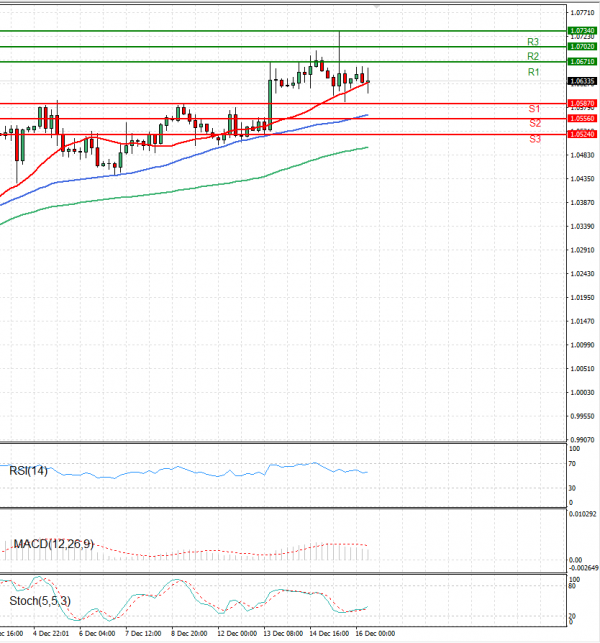Viewport: 600px width, 643px height.
Task: Click the 1.02910 price axis value
Action: [582, 250]
